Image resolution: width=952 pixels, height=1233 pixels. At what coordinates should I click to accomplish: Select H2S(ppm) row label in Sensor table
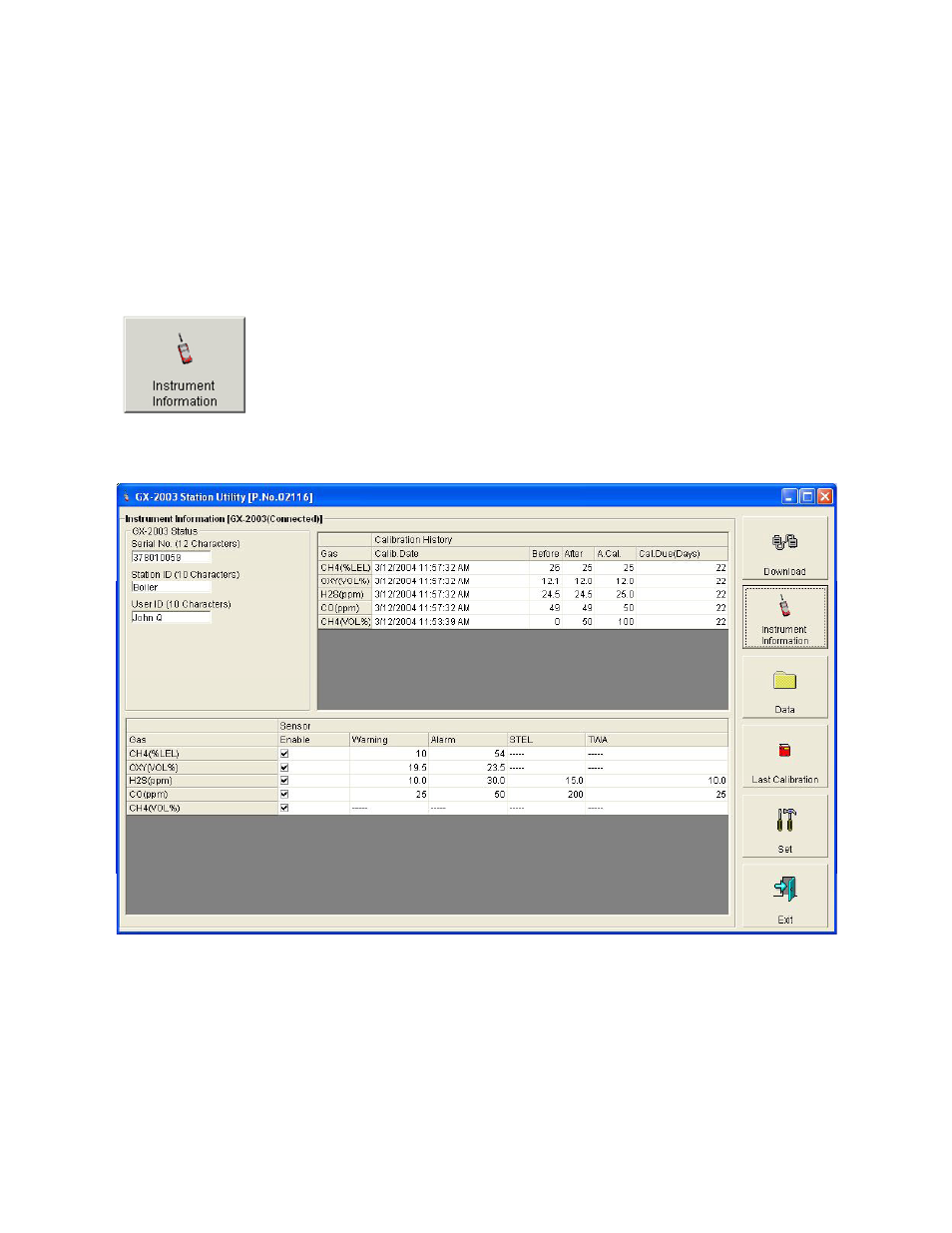(x=202, y=781)
